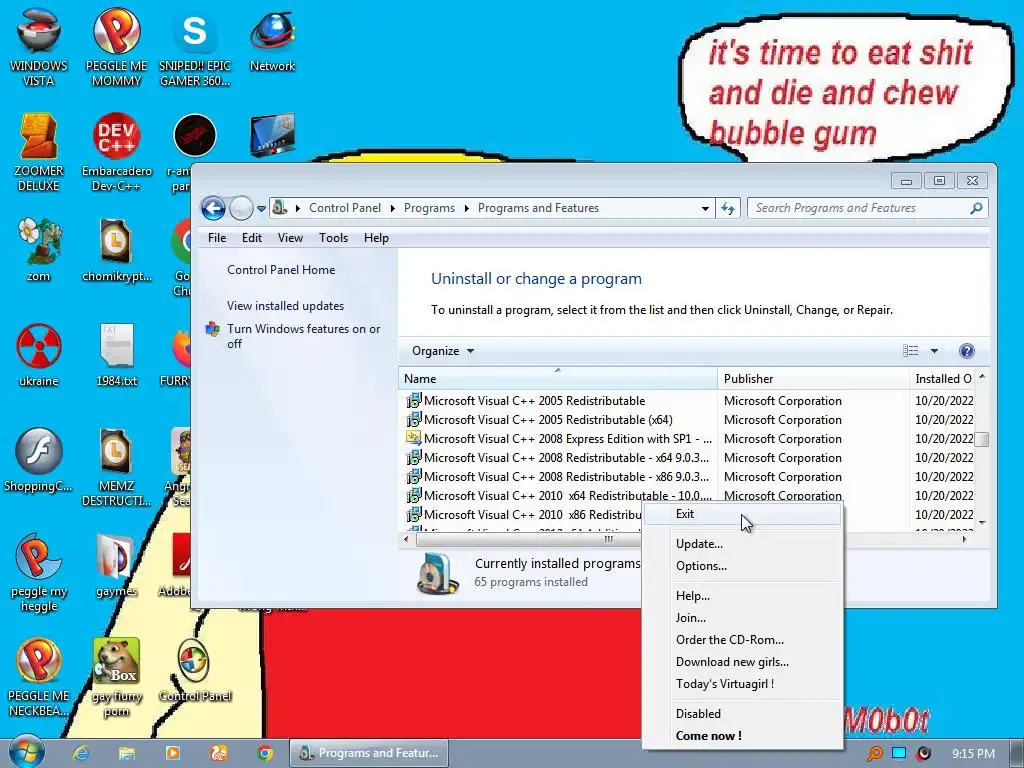The image size is (1024, 768).
Task: Click the Help question mark icon
Action: click(x=967, y=351)
